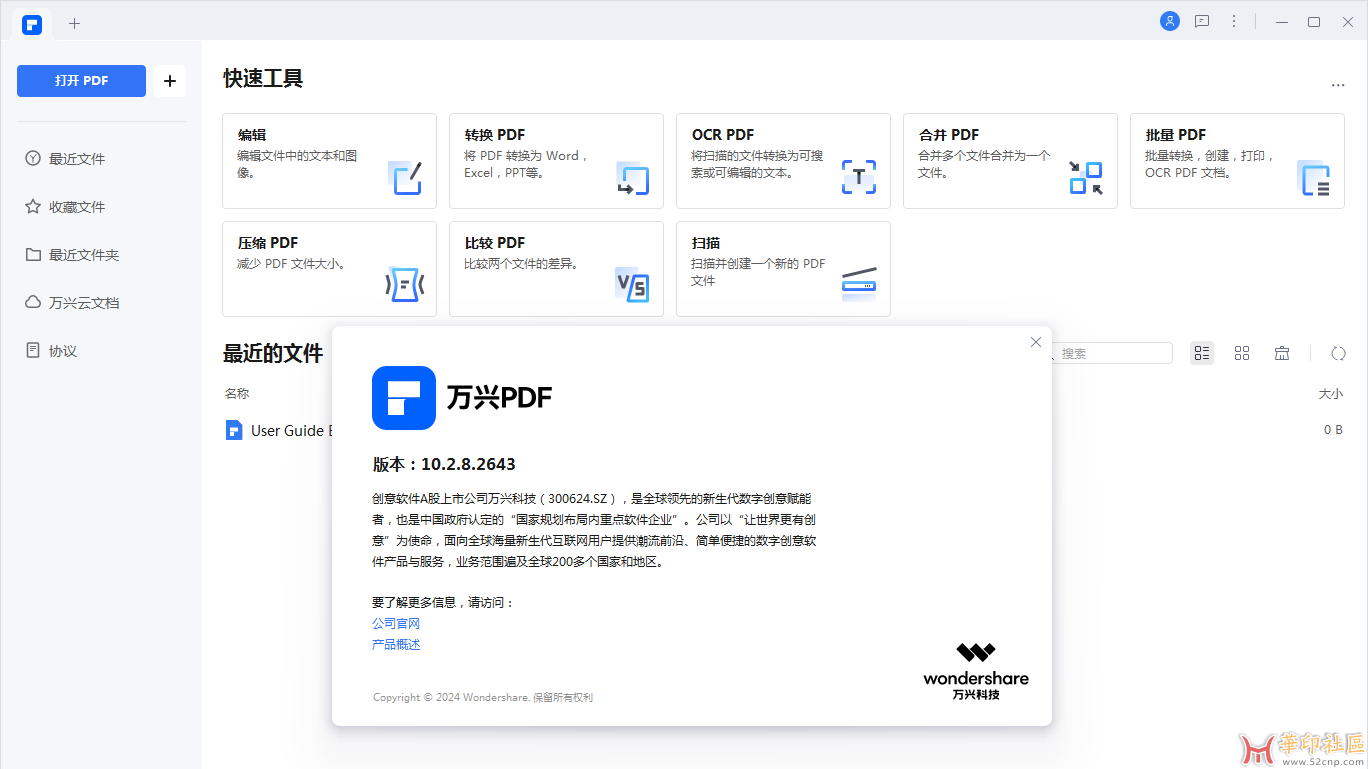This screenshot has width=1368, height=769.
Task: Open the vertical dots menu in title bar
Action: (x=1234, y=21)
